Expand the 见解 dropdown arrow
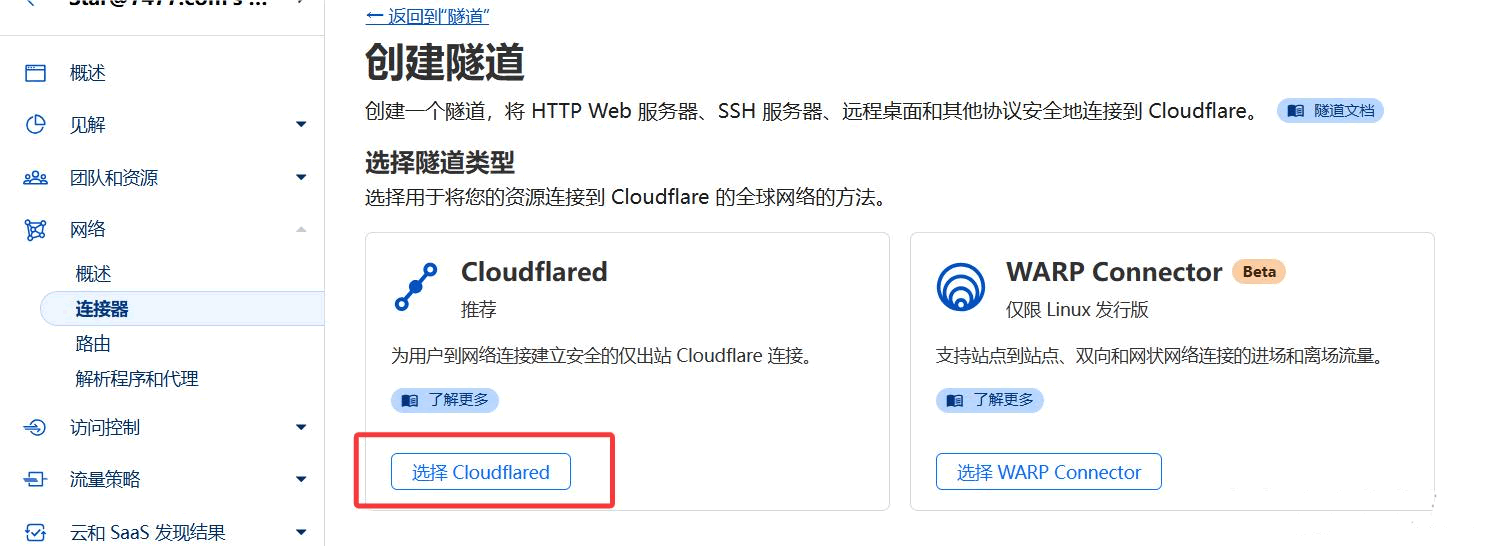 coord(301,125)
